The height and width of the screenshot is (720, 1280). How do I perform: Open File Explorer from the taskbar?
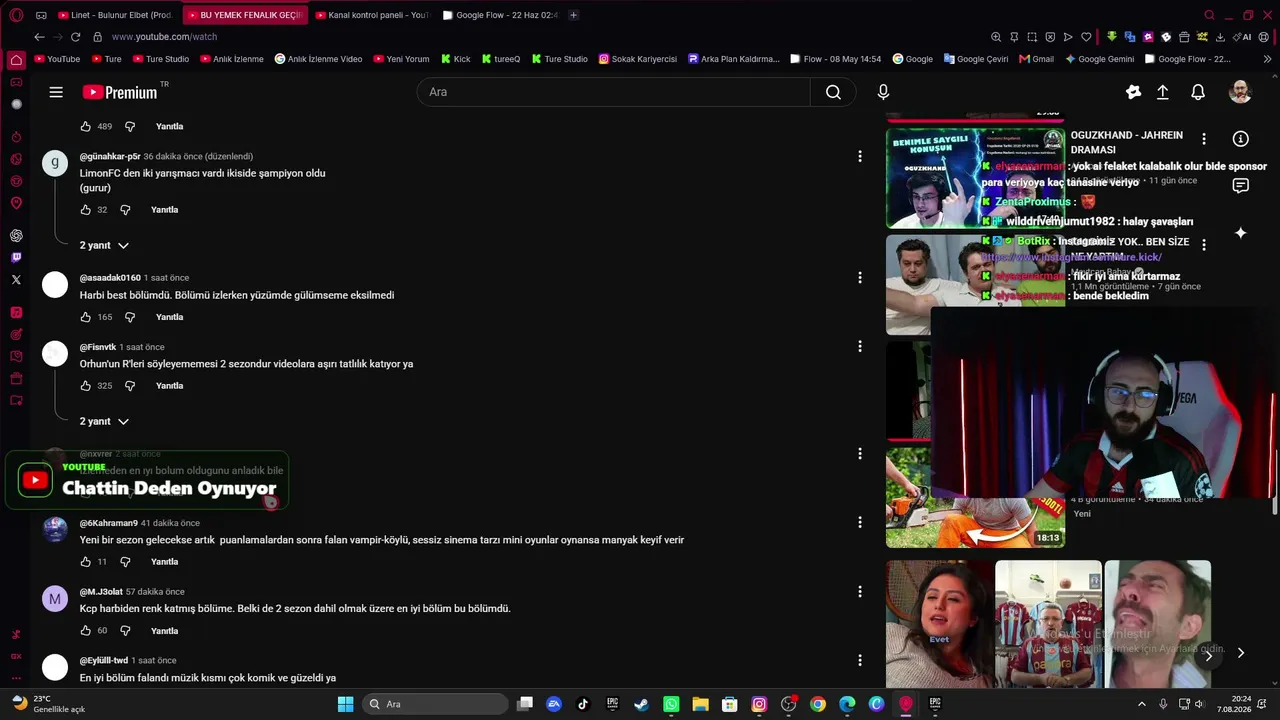pos(700,704)
